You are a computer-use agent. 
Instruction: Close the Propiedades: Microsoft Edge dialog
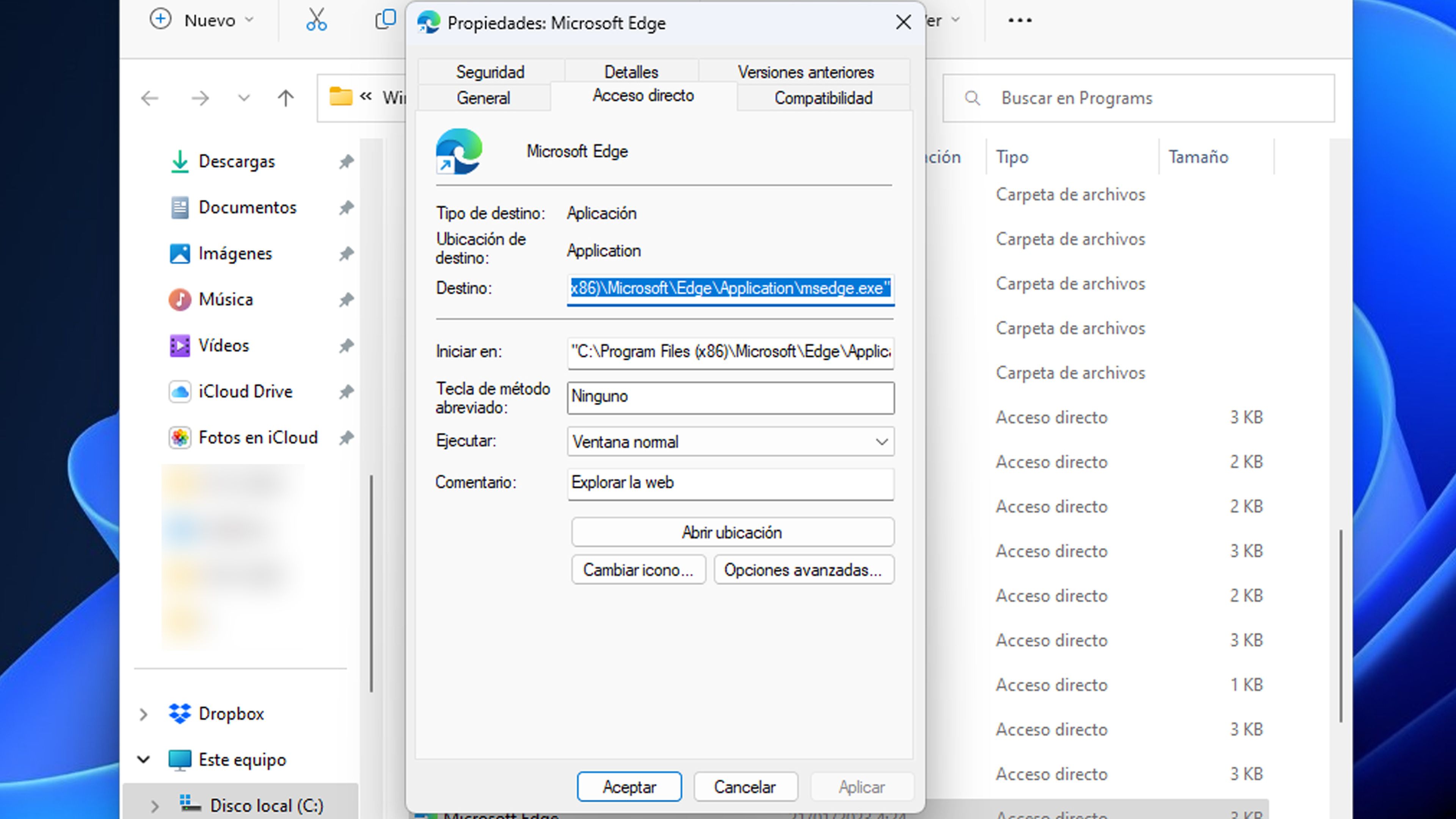coord(903,23)
